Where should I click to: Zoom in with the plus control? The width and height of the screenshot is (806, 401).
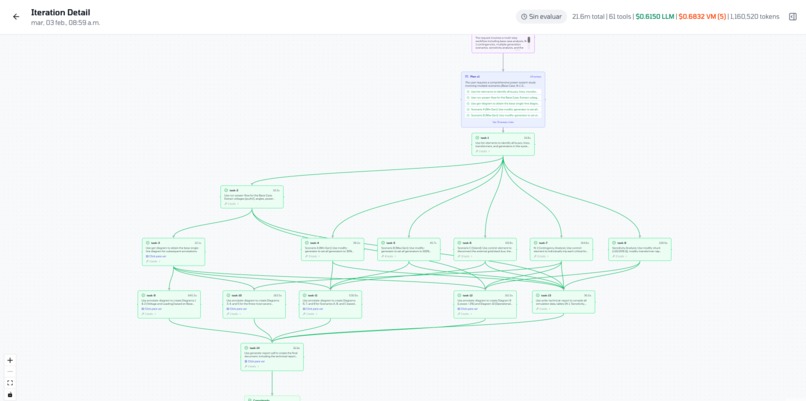click(10, 360)
